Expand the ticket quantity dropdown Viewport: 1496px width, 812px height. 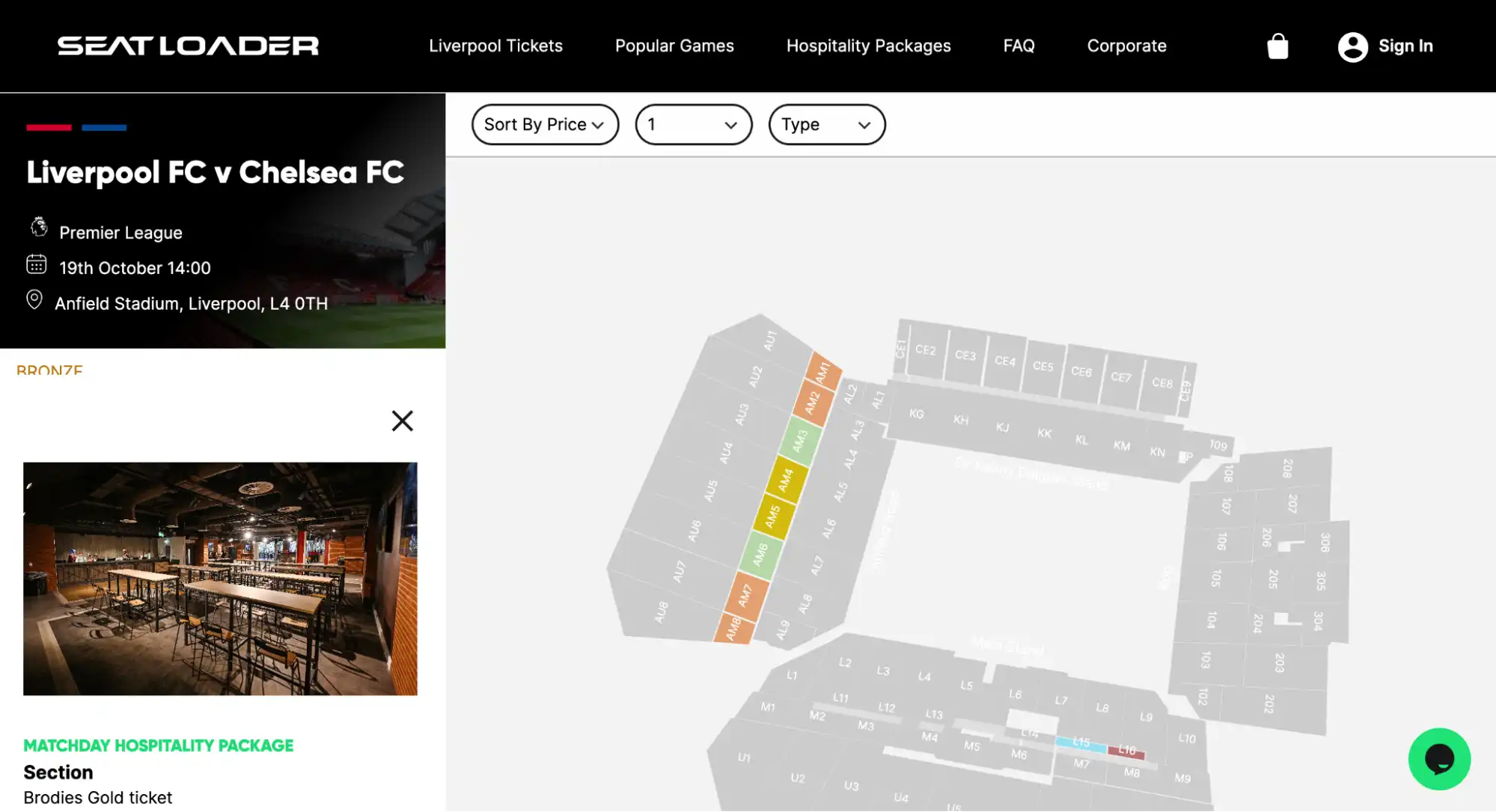point(693,124)
